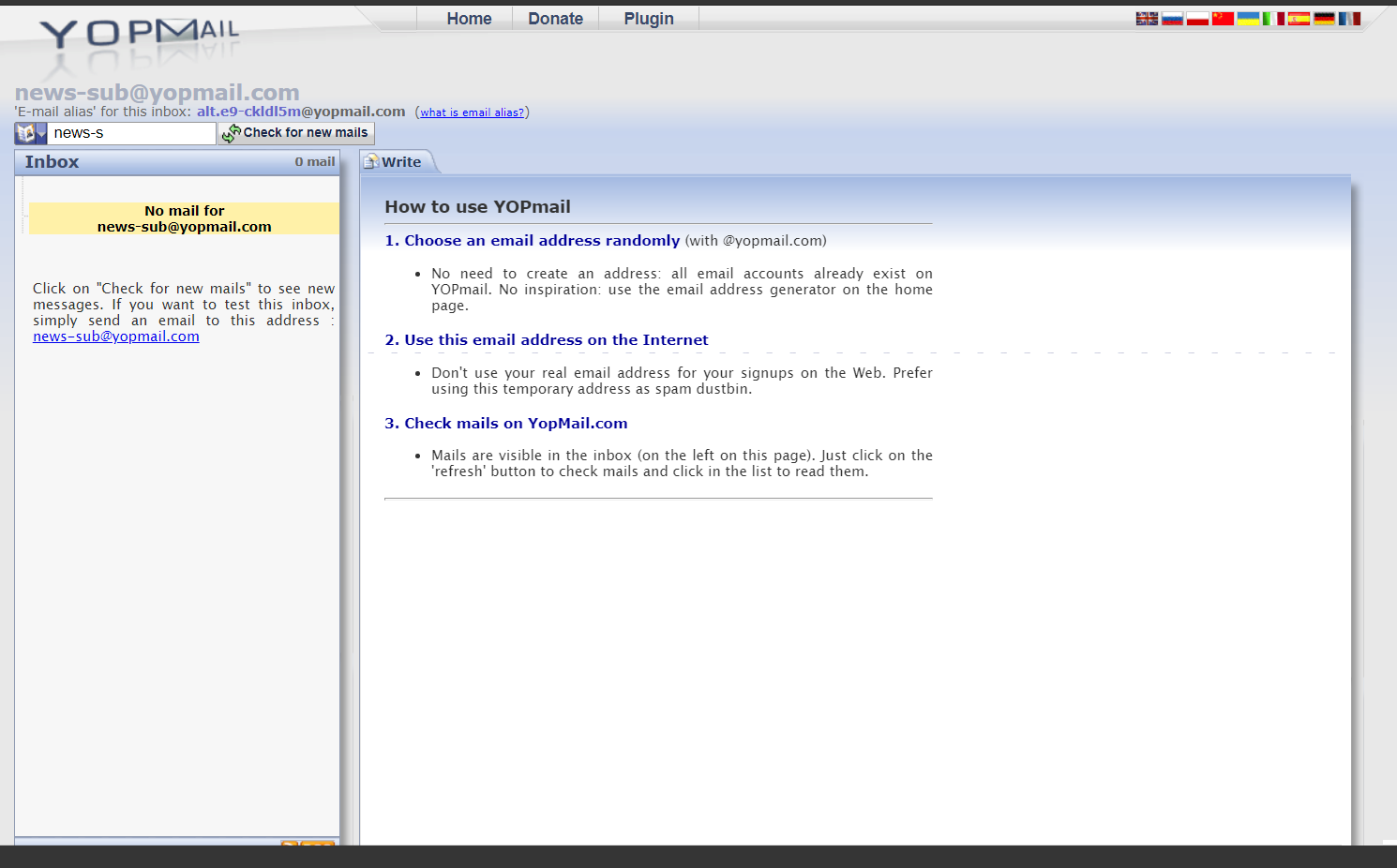1397x868 pixels.
Task: Click the green refresh arrows icon
Action: tap(230, 133)
